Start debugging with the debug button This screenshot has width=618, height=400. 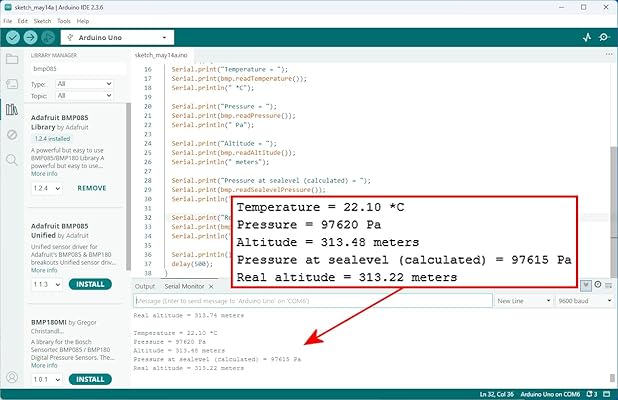48,37
